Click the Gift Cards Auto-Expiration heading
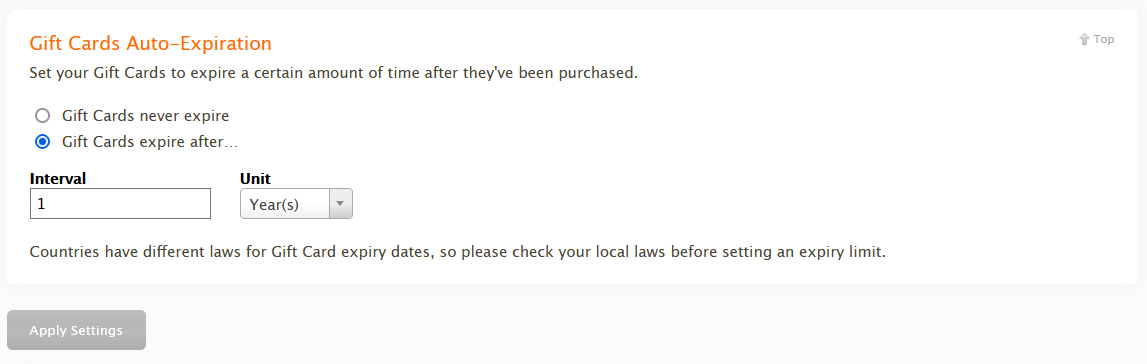The height and width of the screenshot is (364, 1147). click(x=151, y=43)
